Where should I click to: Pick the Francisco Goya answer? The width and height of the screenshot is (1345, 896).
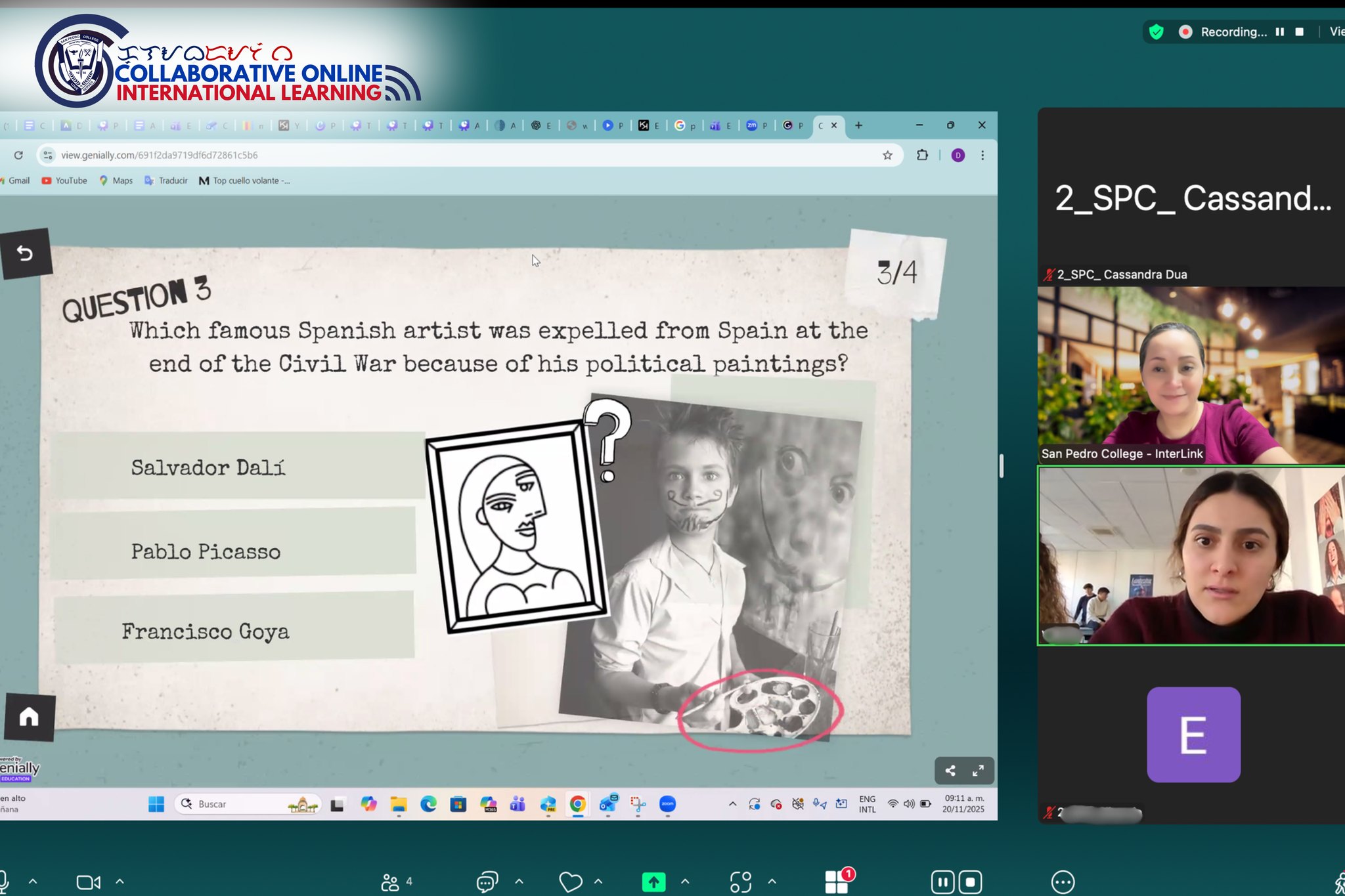coord(234,626)
